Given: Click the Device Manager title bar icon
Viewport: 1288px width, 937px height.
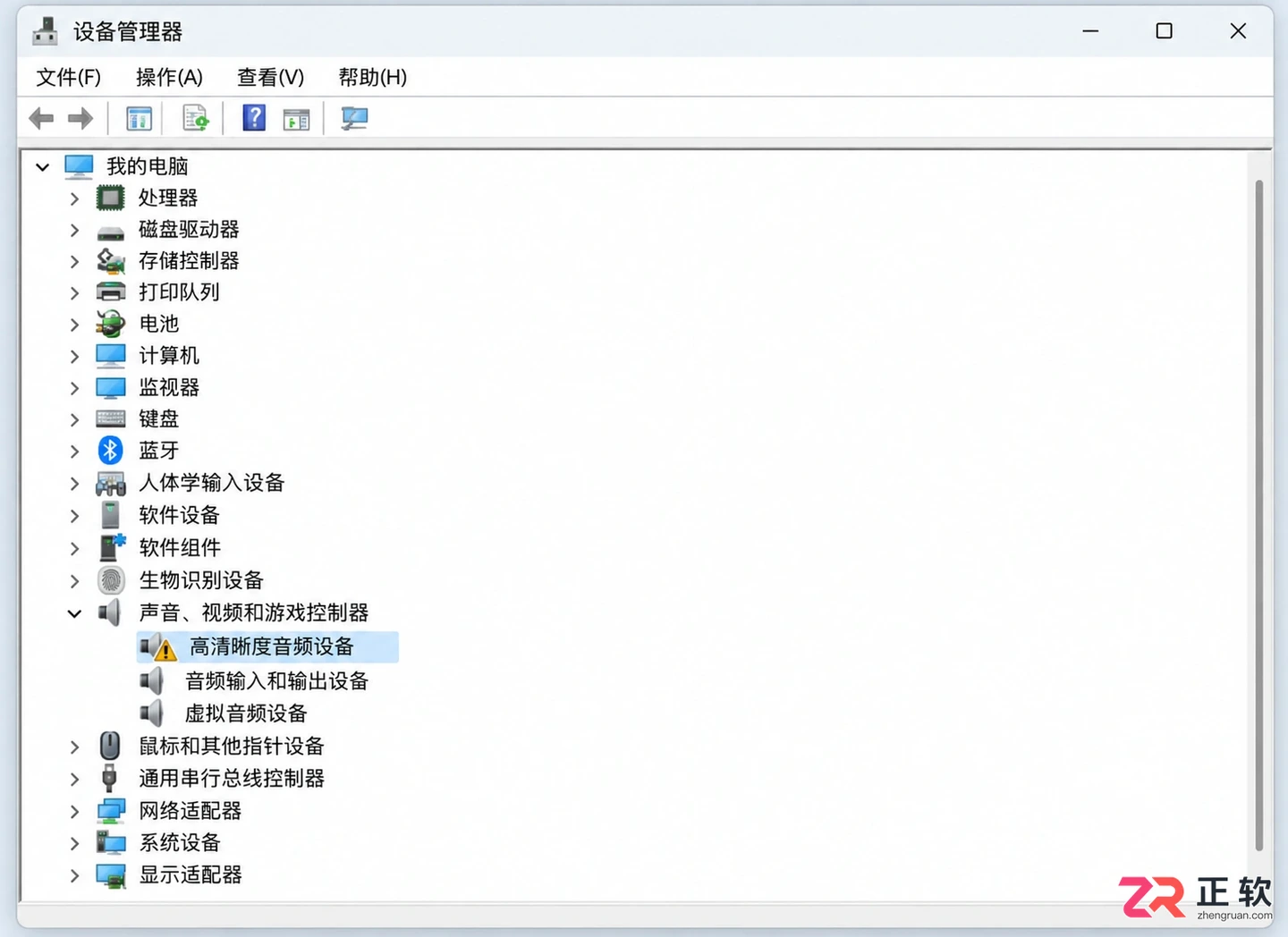Looking at the screenshot, I should [x=45, y=31].
